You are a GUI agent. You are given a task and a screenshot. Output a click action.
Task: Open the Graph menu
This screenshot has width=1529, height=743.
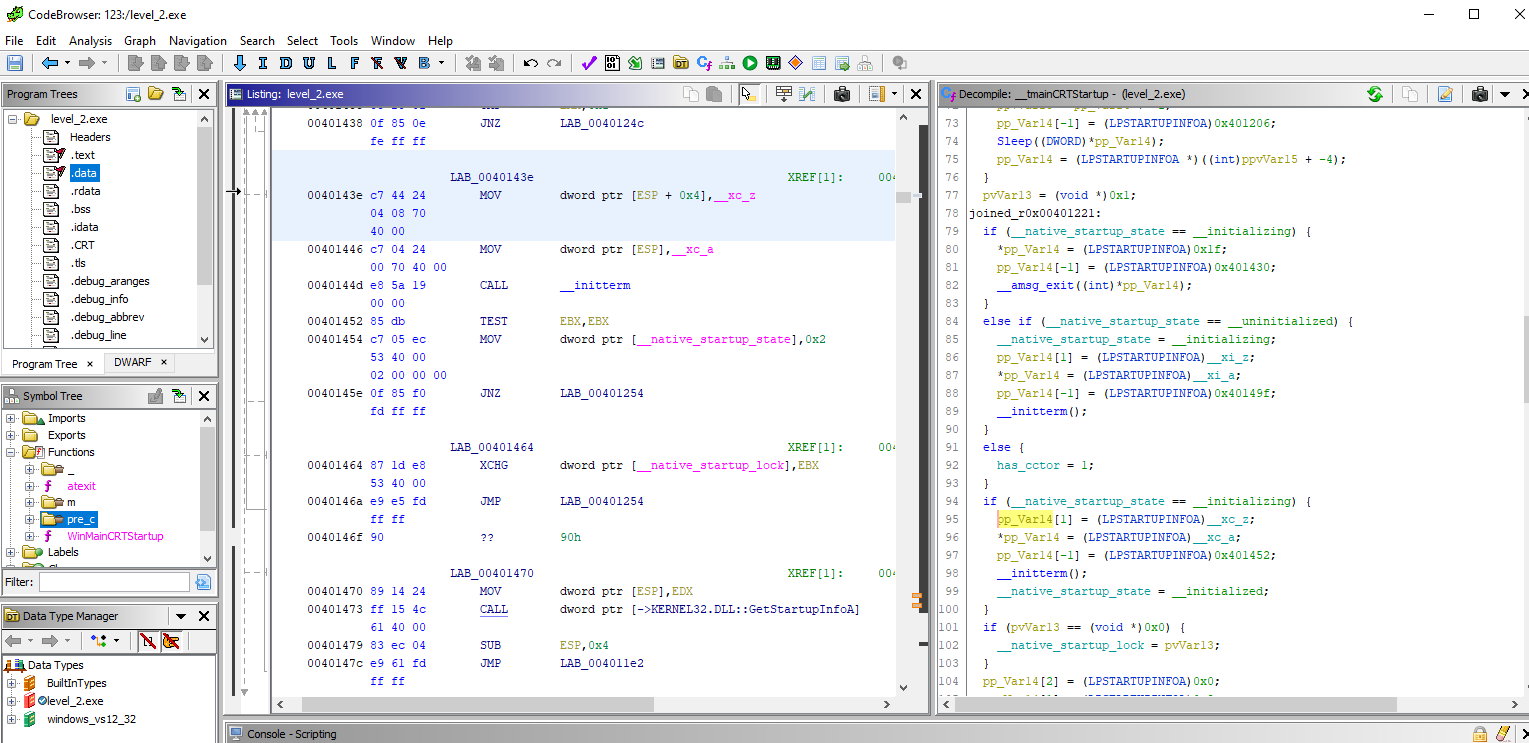[x=140, y=41]
